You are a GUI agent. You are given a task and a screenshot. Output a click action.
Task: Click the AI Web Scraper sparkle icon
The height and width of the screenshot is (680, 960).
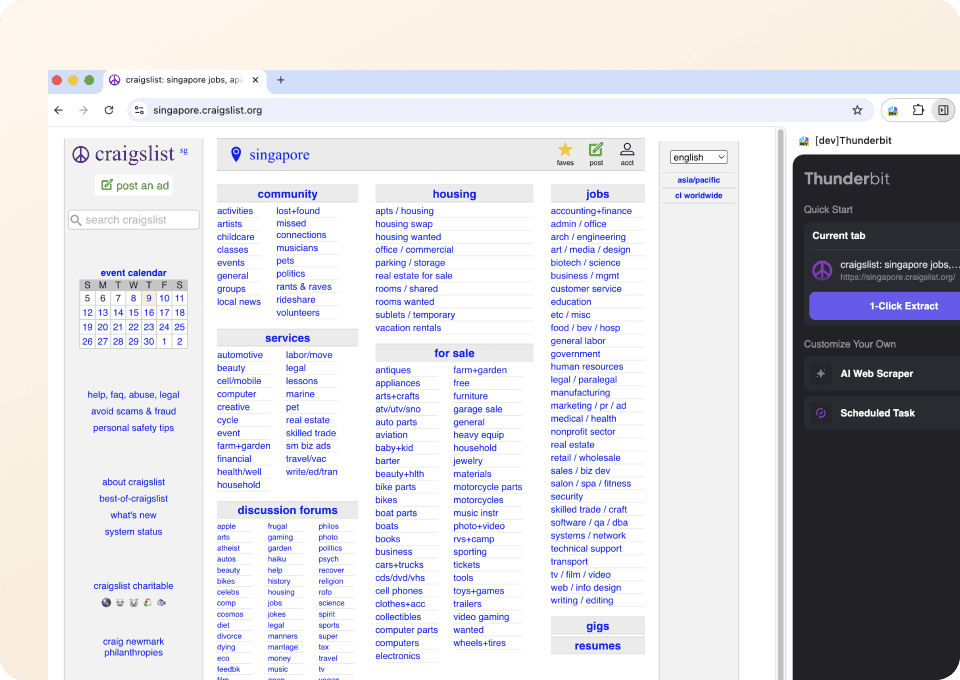[x=821, y=374]
